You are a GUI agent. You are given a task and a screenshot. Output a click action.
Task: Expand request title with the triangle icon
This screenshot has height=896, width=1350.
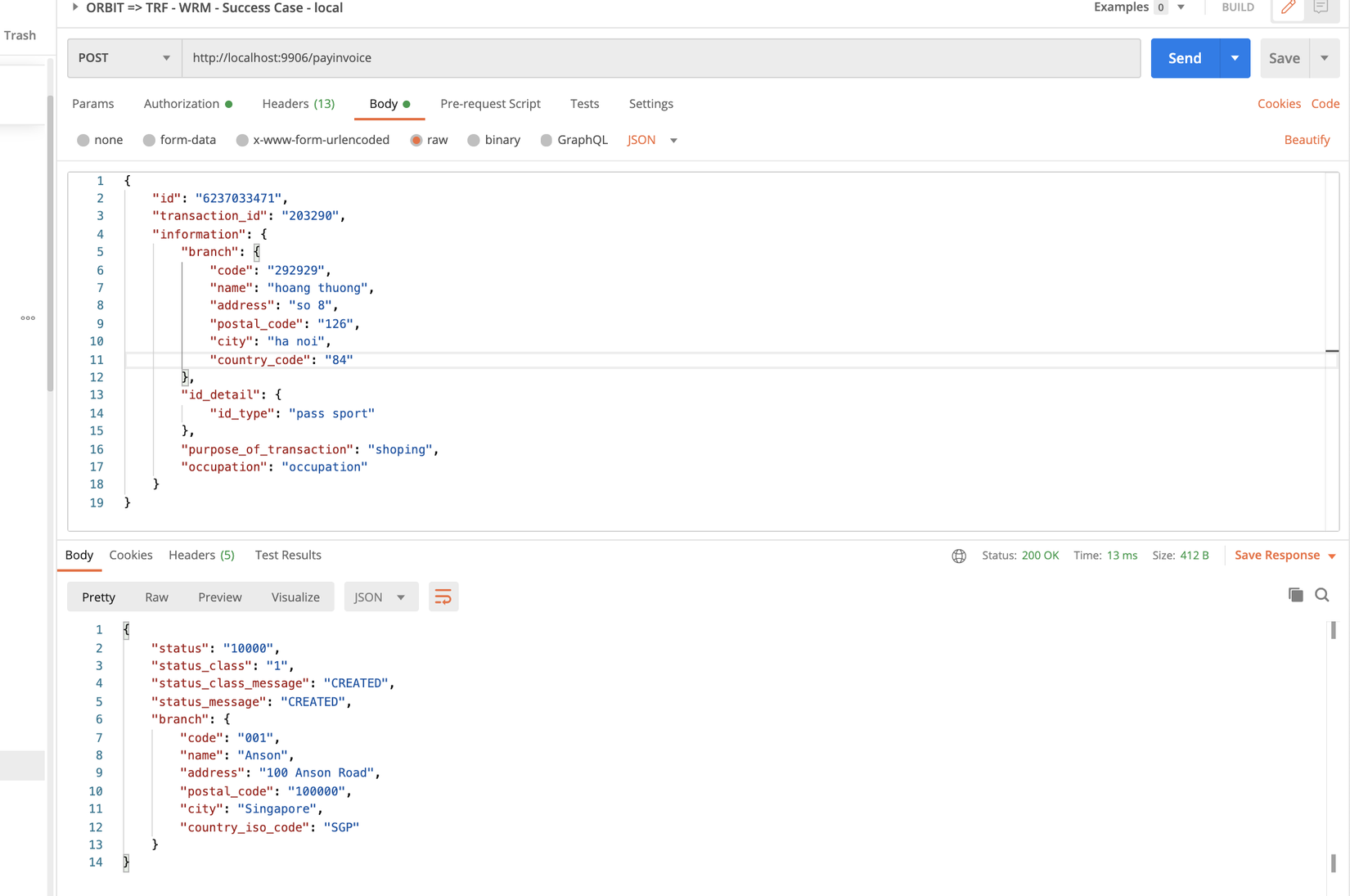(x=75, y=7)
